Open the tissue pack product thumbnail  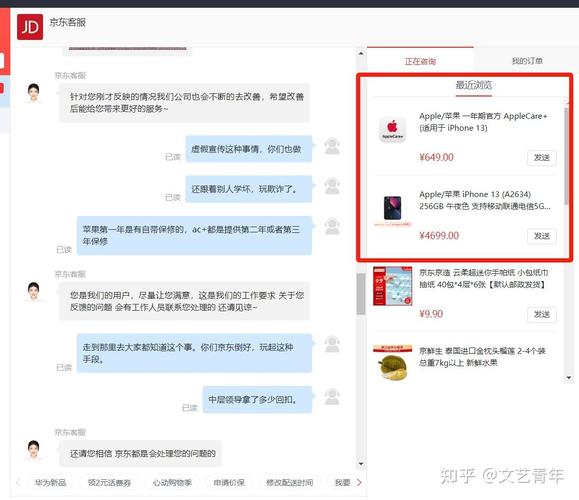coord(393,286)
